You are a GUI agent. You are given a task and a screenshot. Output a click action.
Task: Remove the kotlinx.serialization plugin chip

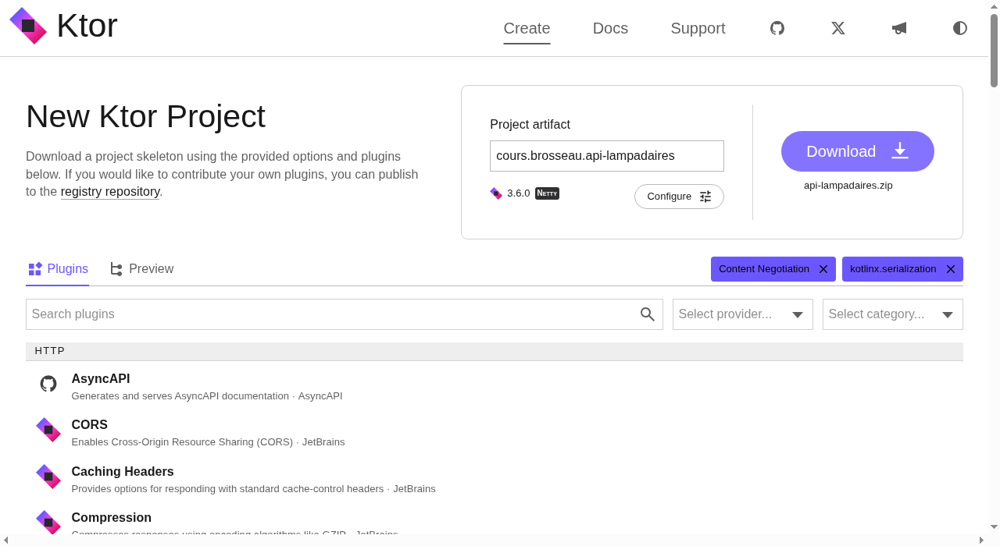[950, 269]
